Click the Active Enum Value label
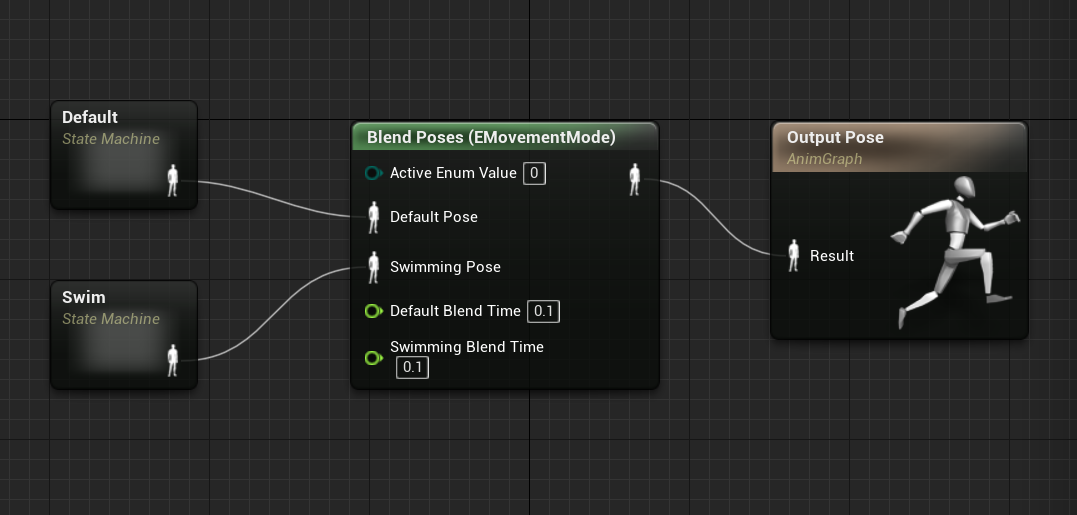The height and width of the screenshot is (515, 1077). click(453, 173)
